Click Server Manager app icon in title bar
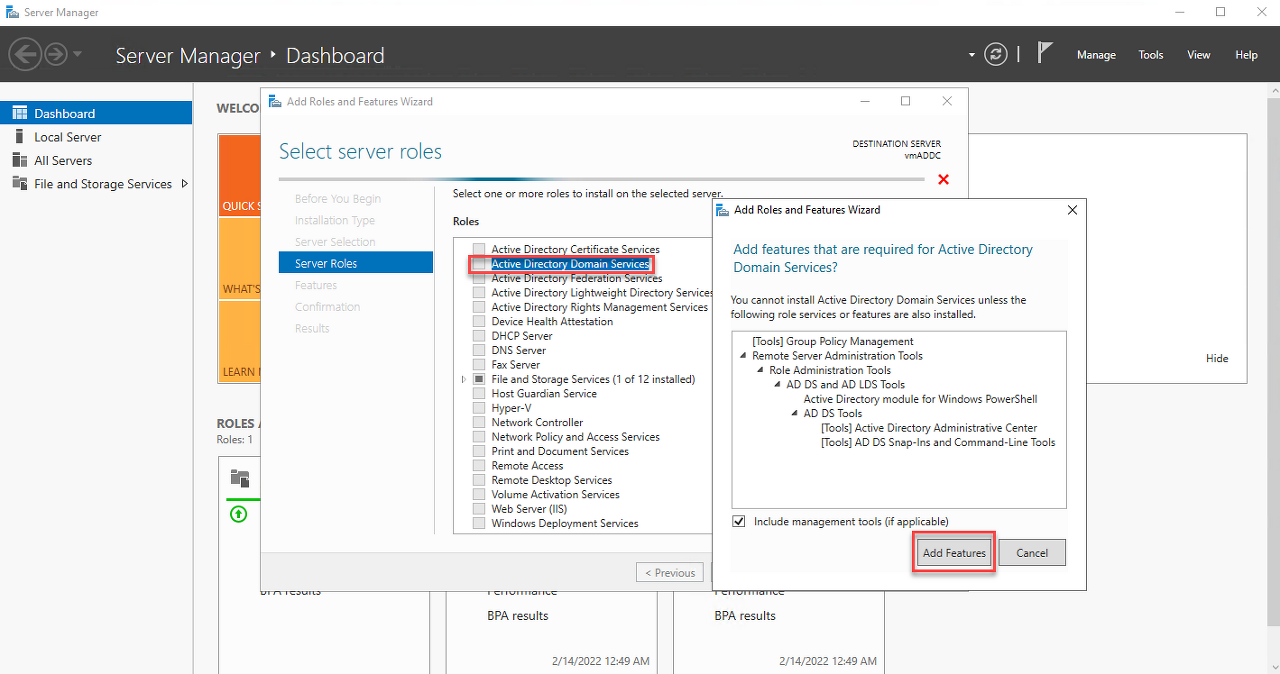 coord(11,12)
